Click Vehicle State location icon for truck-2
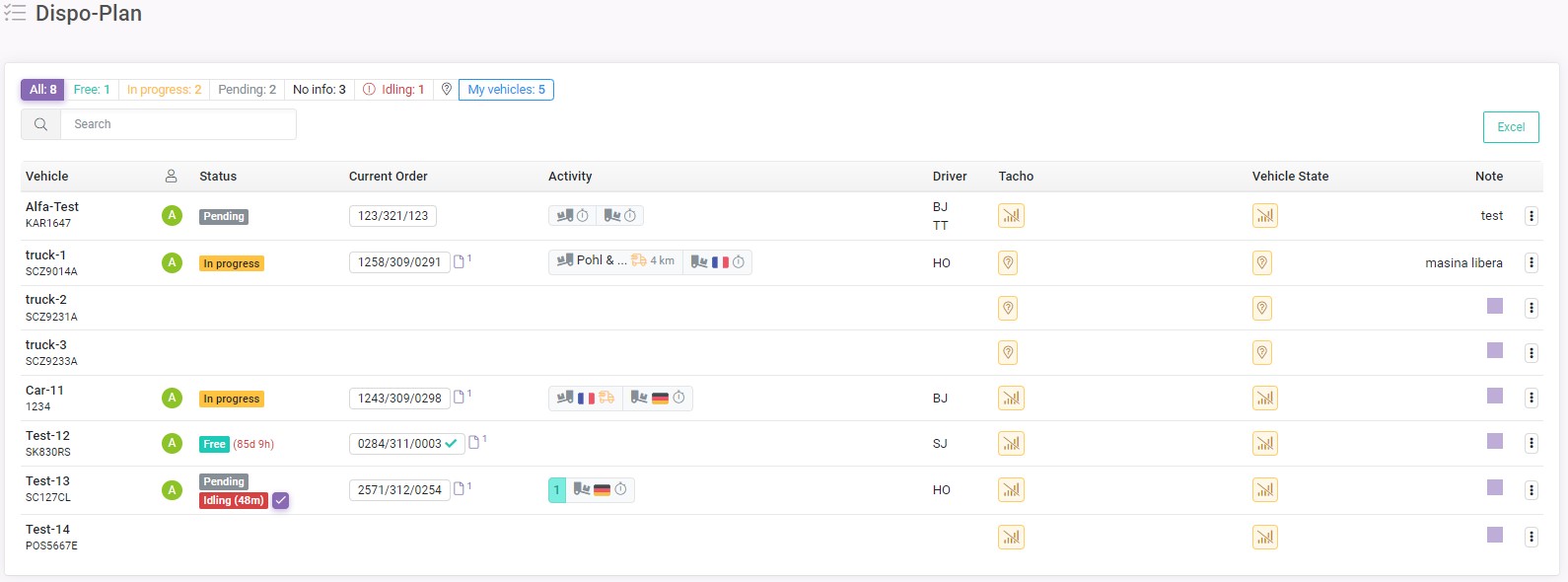This screenshot has width=1568, height=582. [x=1262, y=308]
